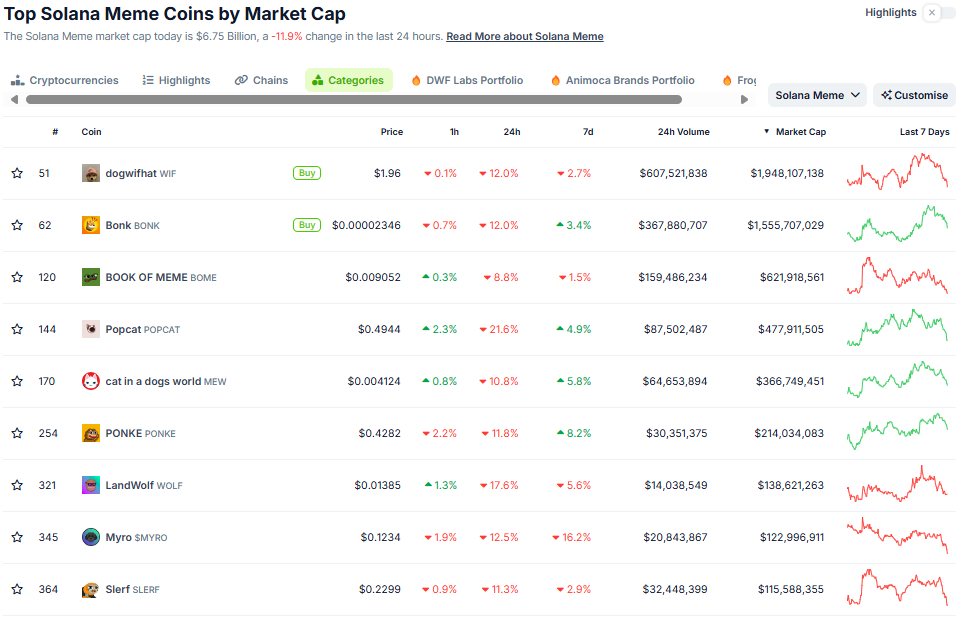
Task: Click the cat in a dogs world icon
Action: click(x=90, y=381)
